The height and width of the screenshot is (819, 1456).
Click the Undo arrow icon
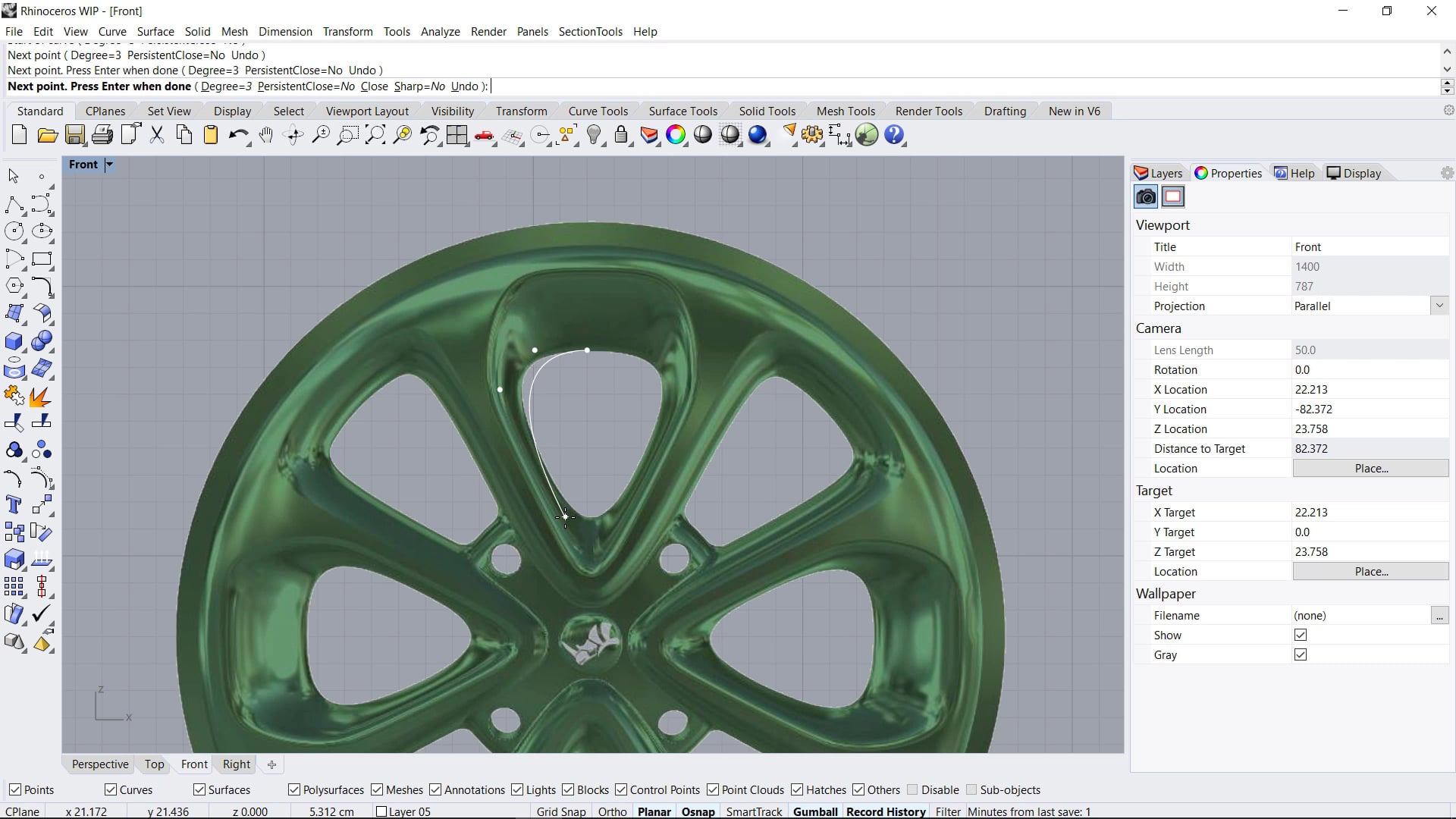[x=237, y=135]
